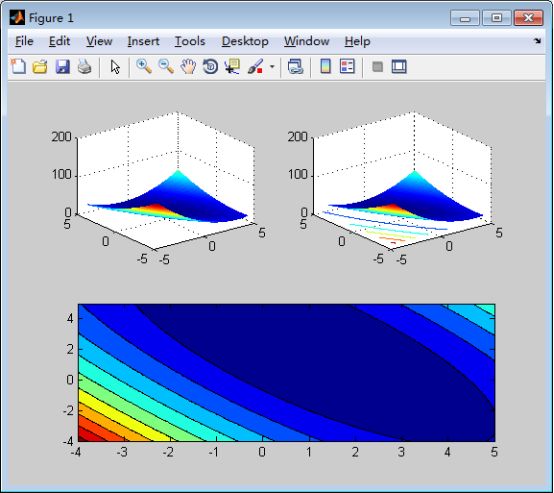
Task: Activate the Zoom Out magnifier tool
Action: [x=166, y=66]
